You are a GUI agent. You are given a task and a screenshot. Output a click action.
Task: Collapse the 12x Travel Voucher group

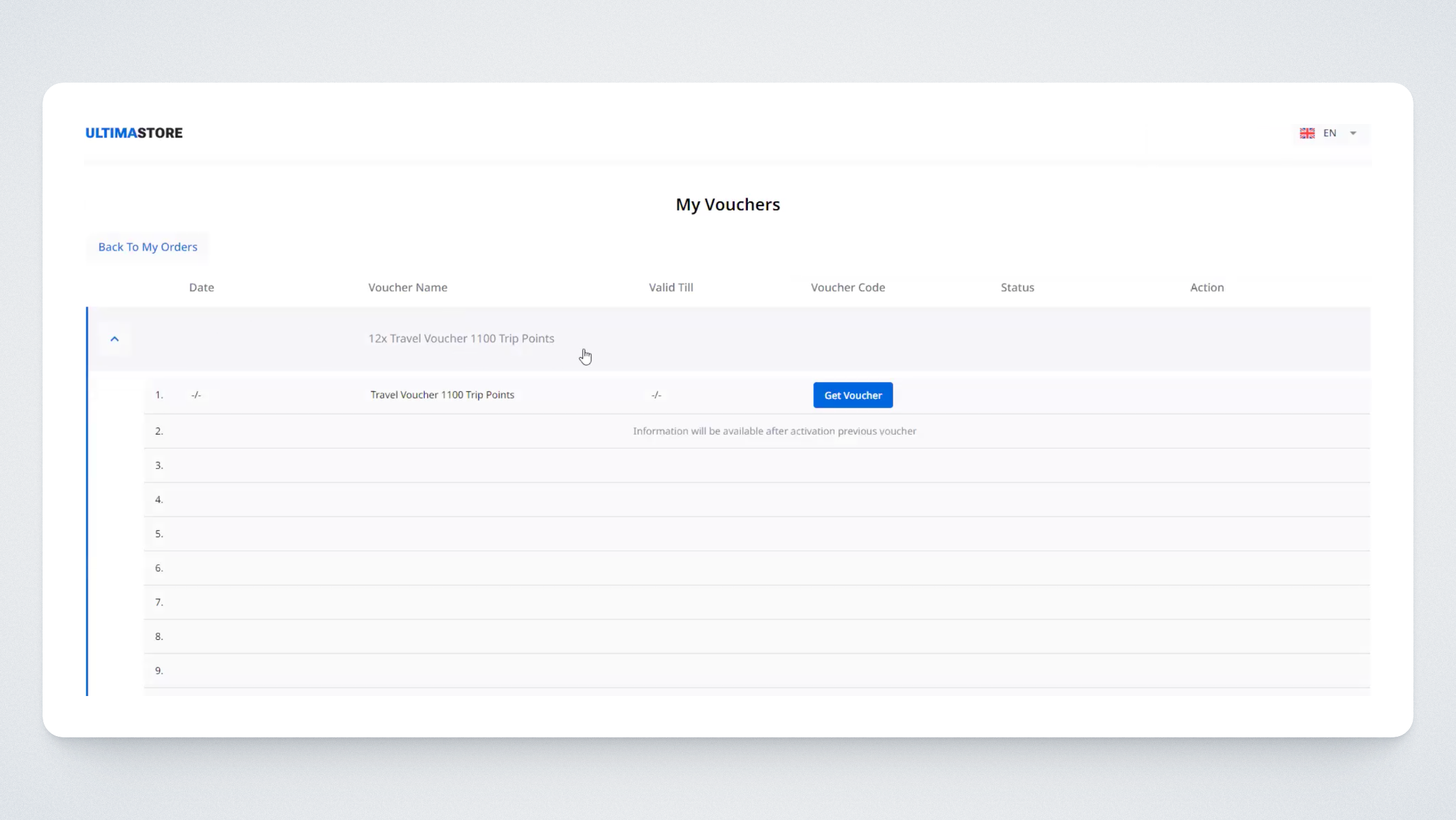115,339
